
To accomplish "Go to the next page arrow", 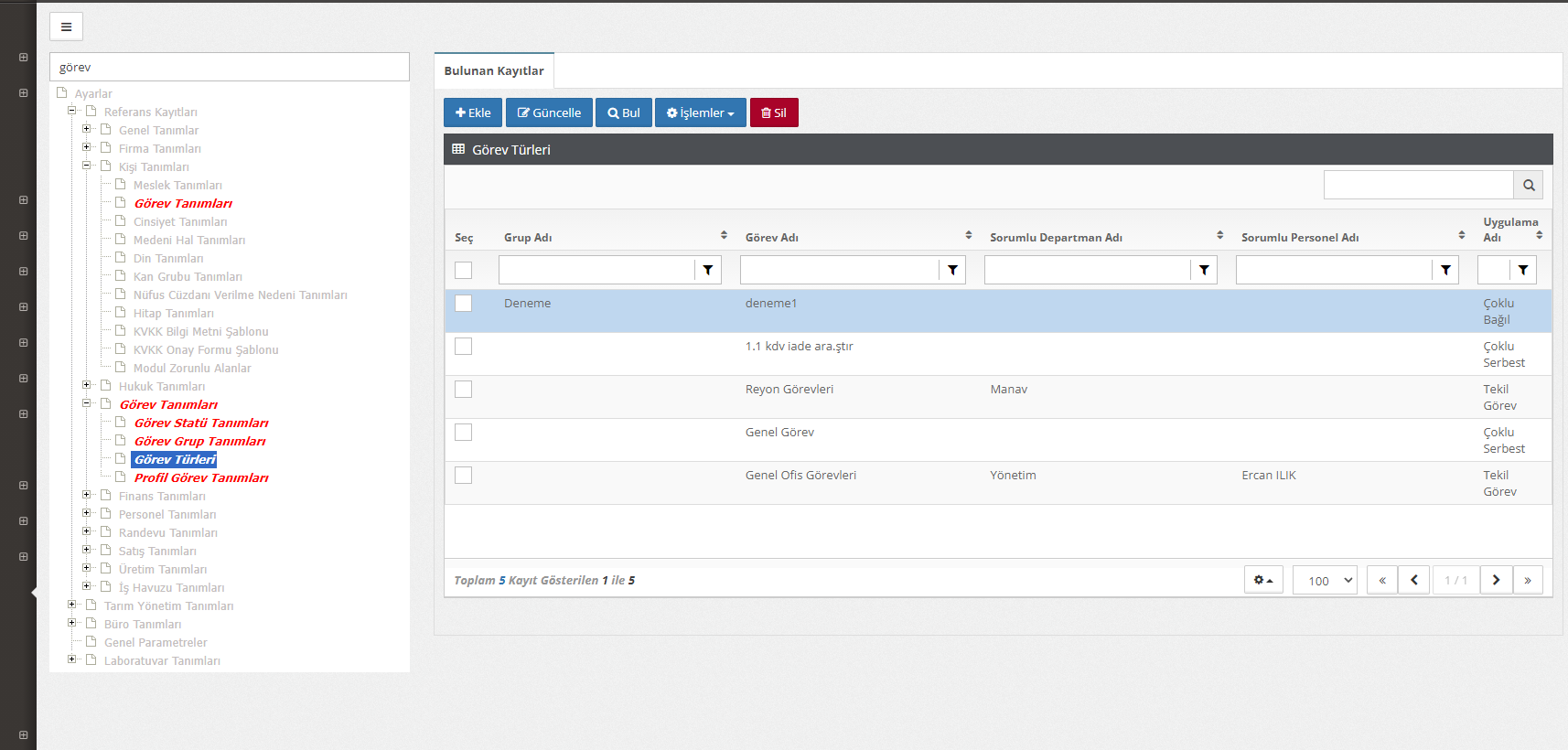I will [1496, 580].
